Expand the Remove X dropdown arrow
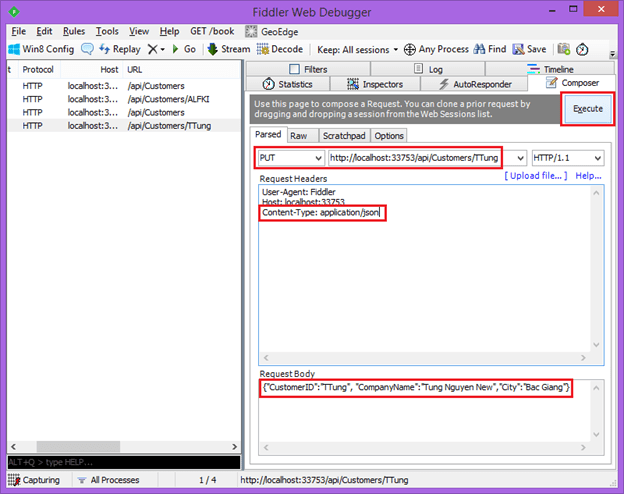 point(162,50)
